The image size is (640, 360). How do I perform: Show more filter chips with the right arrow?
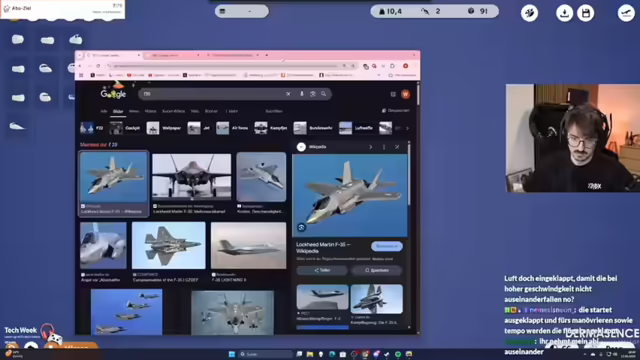pos(407,128)
